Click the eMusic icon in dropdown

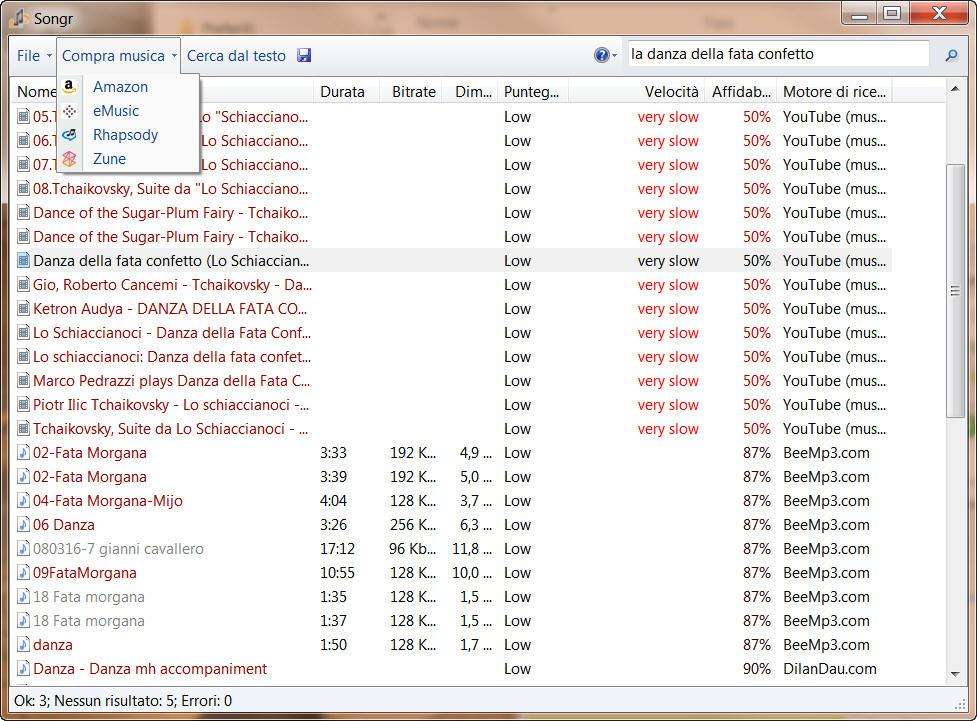(x=70, y=111)
